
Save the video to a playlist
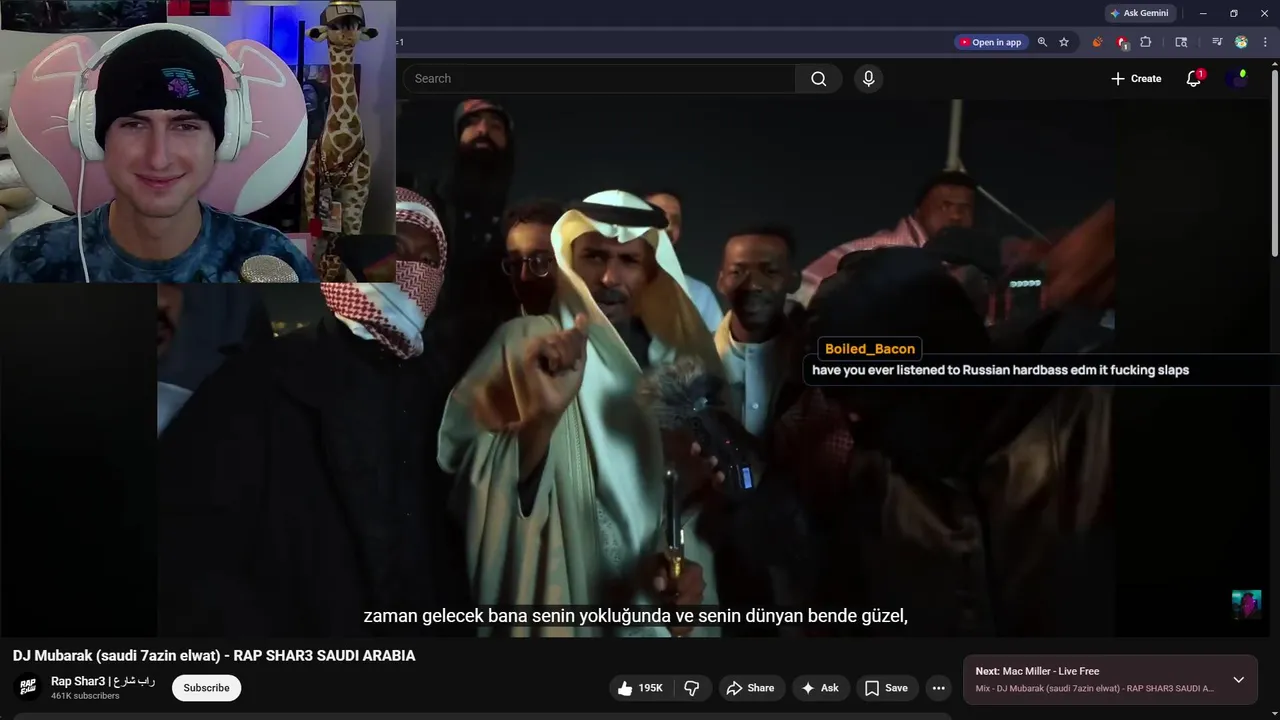pos(886,688)
